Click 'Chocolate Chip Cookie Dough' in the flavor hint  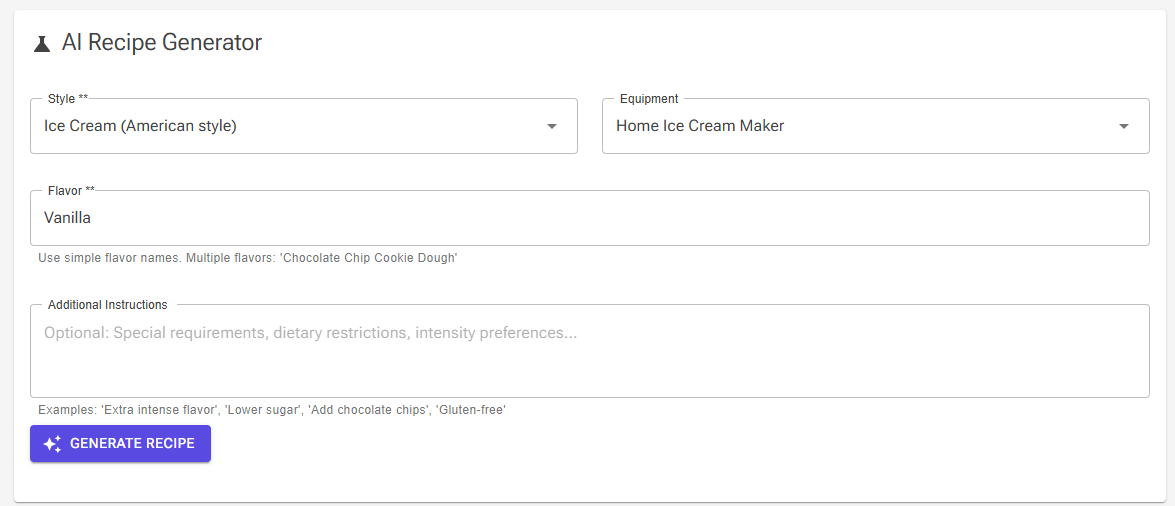[369, 258]
